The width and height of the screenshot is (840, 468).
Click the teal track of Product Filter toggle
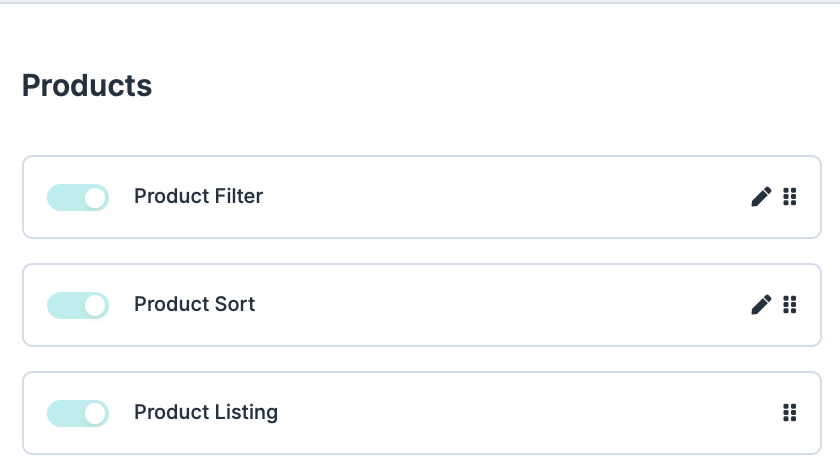tap(62, 197)
